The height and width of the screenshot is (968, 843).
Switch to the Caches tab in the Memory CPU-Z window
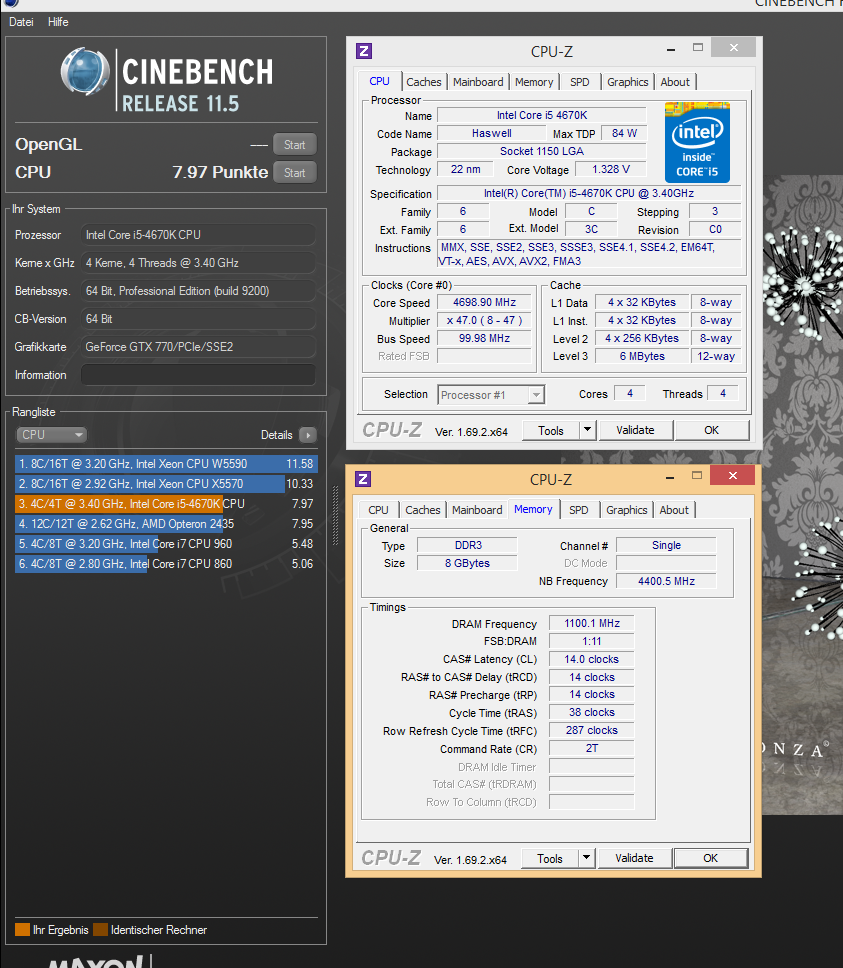point(423,510)
